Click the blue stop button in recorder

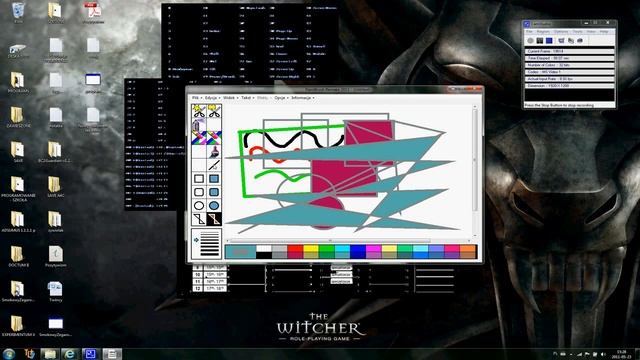[x=549, y=40]
